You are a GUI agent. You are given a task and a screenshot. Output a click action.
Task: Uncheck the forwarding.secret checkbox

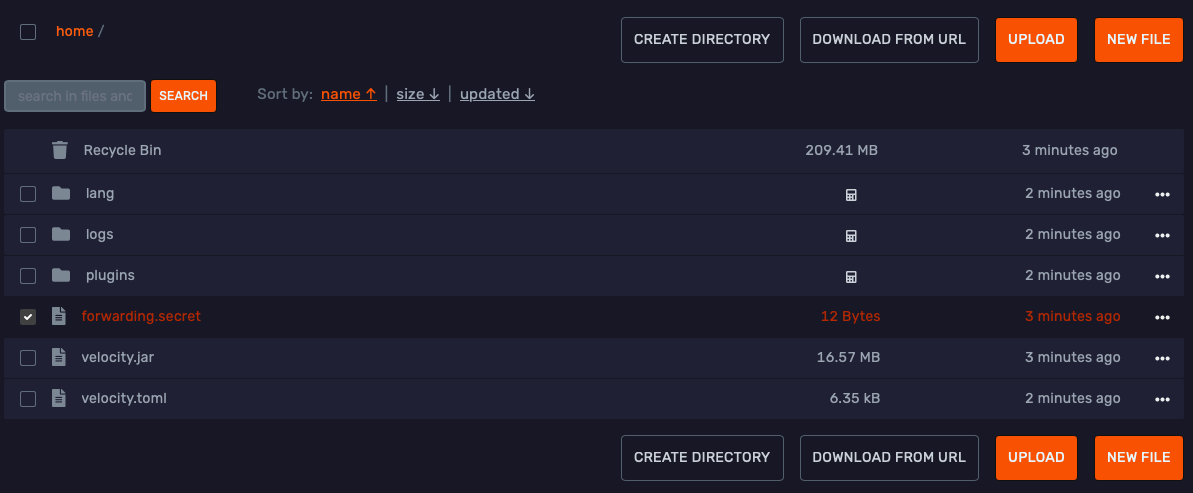(x=28, y=317)
